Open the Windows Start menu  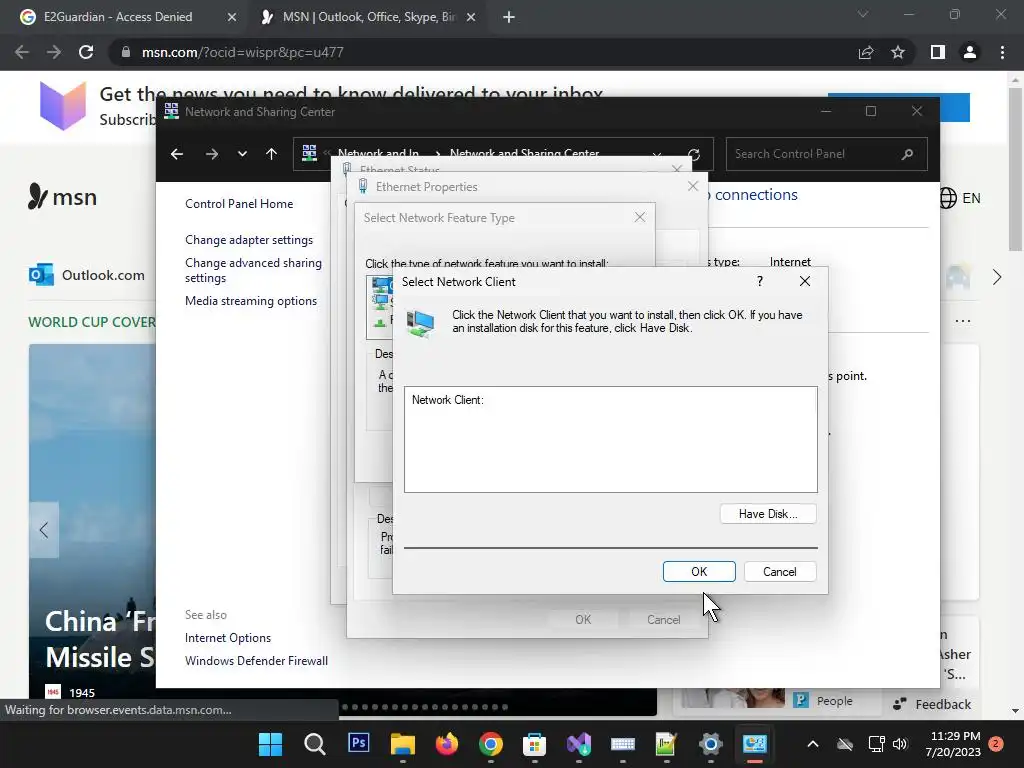click(x=270, y=744)
